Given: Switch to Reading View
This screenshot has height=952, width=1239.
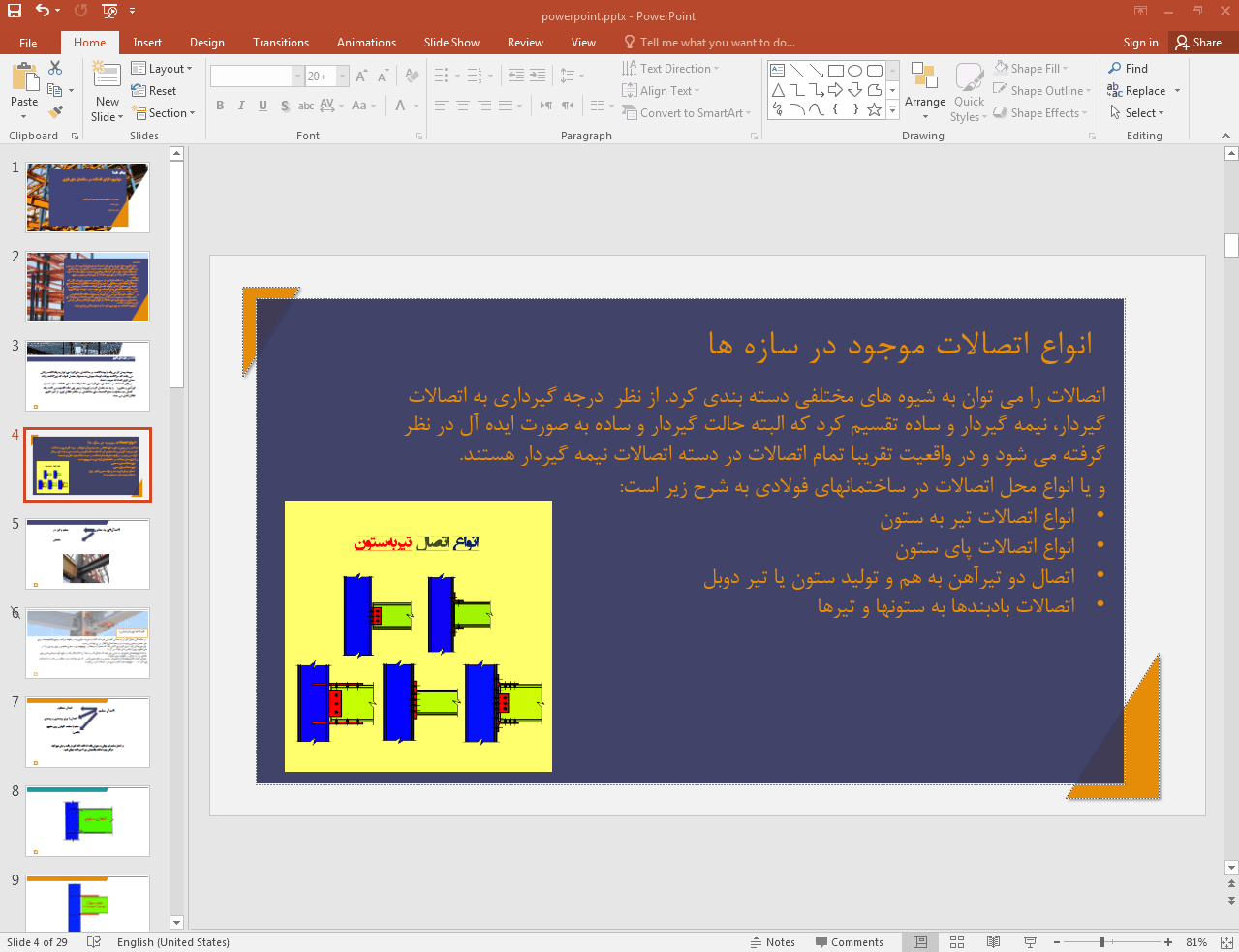Looking at the screenshot, I should pos(993,942).
